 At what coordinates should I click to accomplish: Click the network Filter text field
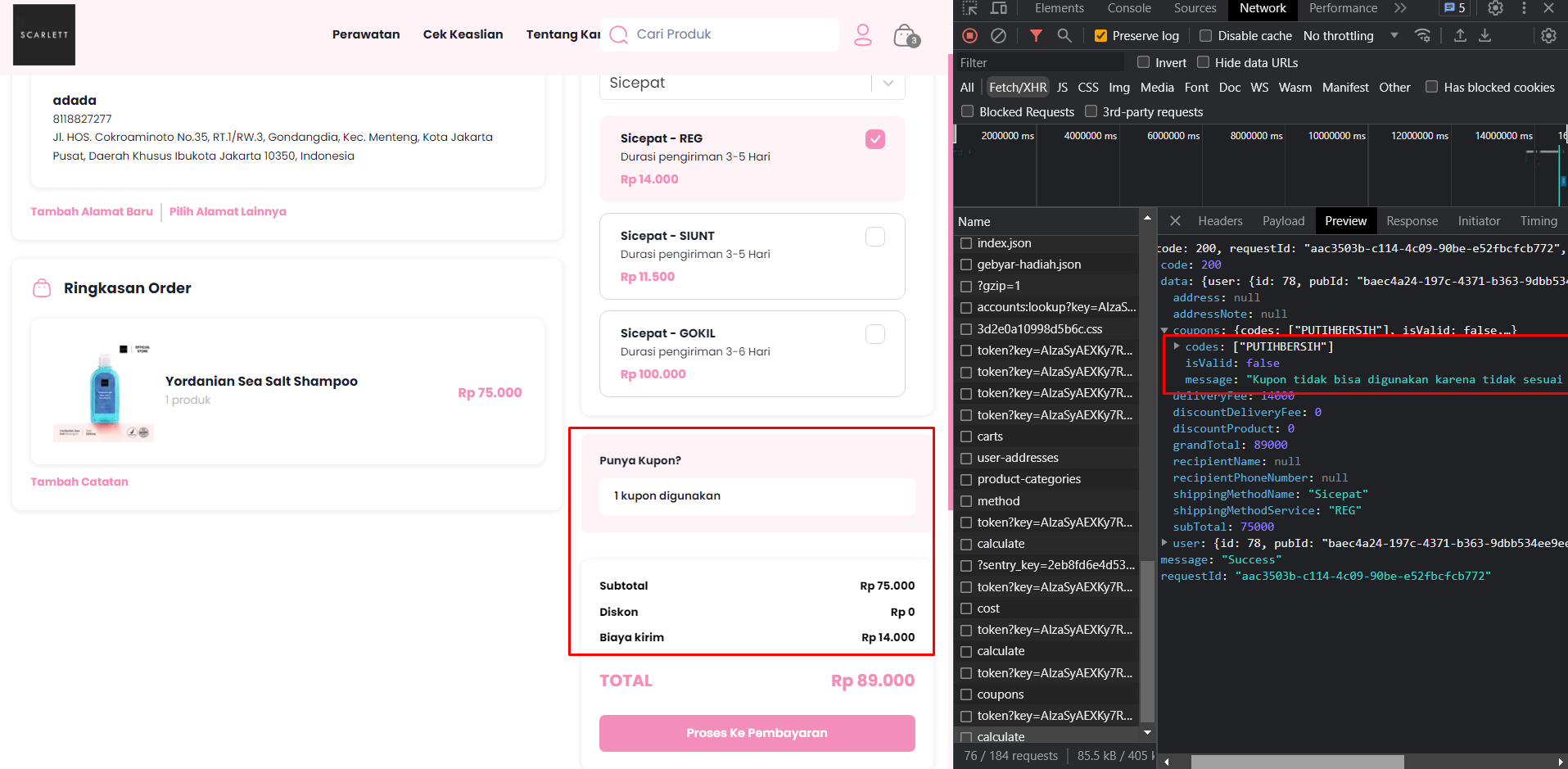tap(1040, 62)
